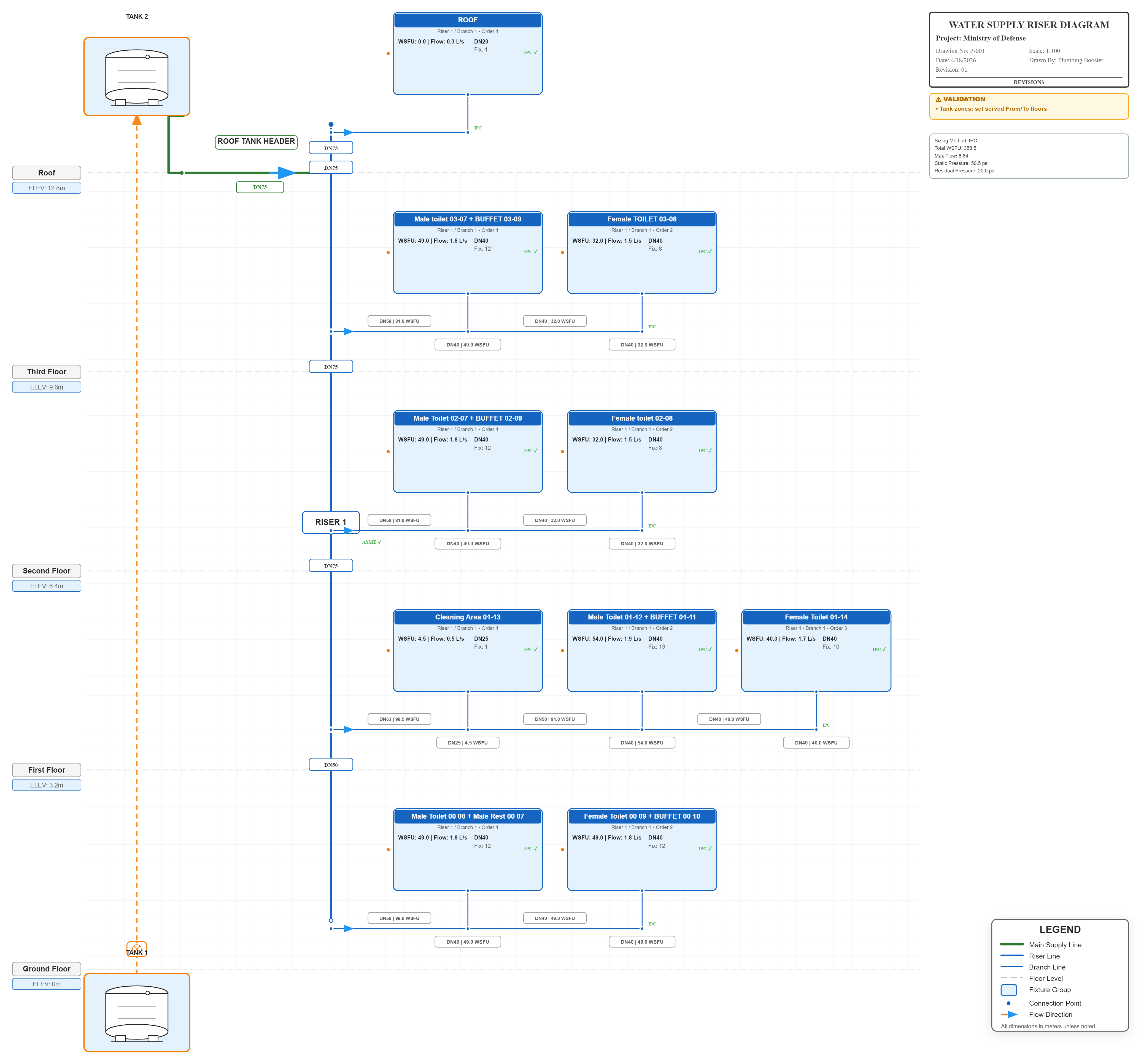Click the Drawing No: P-001 field
This screenshot has width=1141, height=1064.
pyautogui.click(x=960, y=51)
